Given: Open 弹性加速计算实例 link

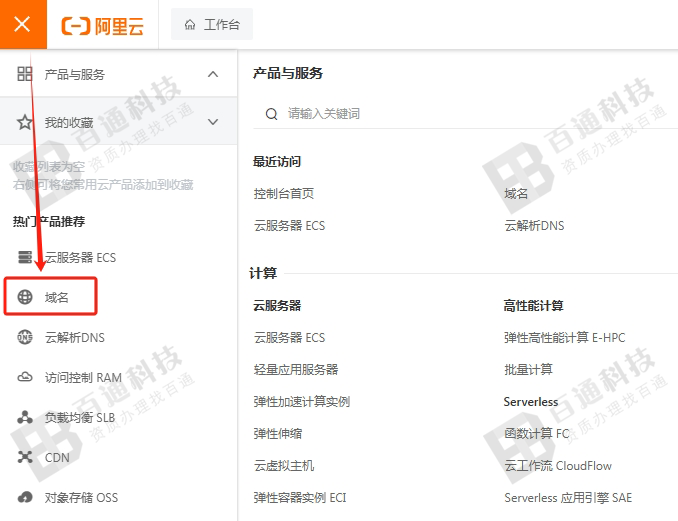Looking at the screenshot, I should 302,402.
